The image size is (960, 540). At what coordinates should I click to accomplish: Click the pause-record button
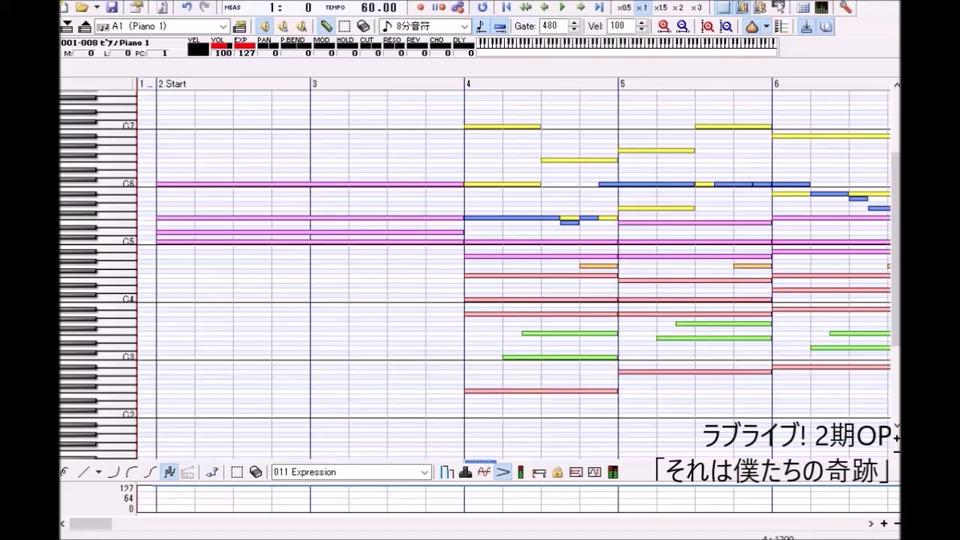438,7
